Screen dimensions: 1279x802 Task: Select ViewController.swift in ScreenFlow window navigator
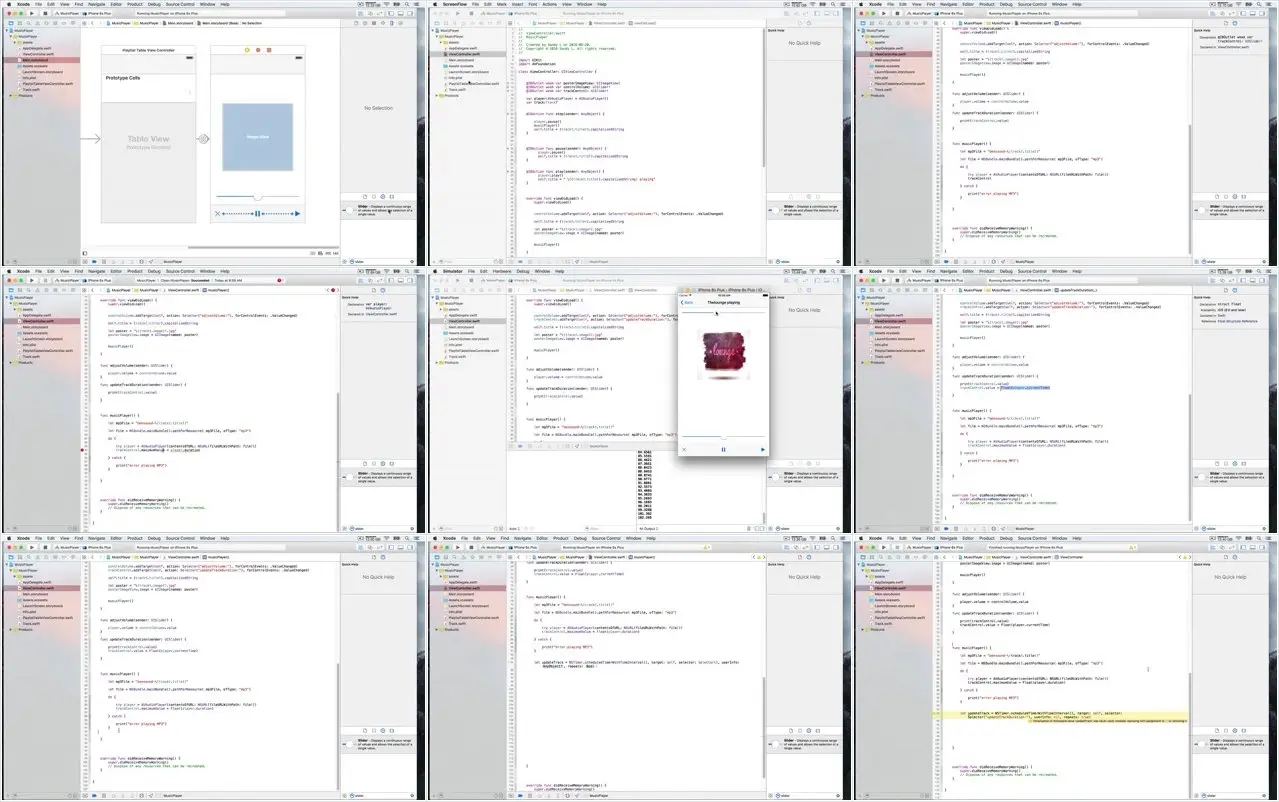point(468,54)
